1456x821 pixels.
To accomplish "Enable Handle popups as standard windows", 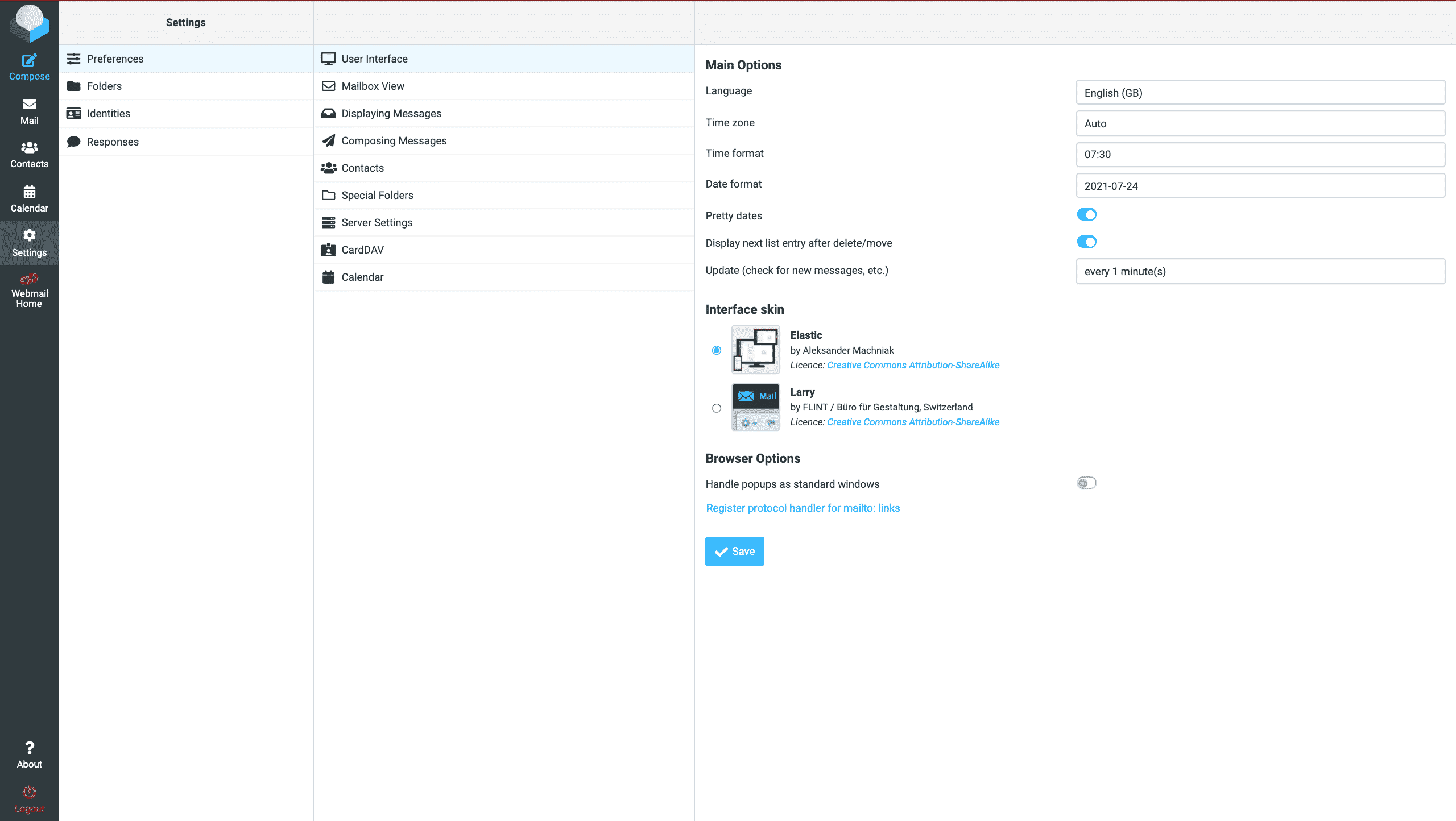I will pos(1086,483).
